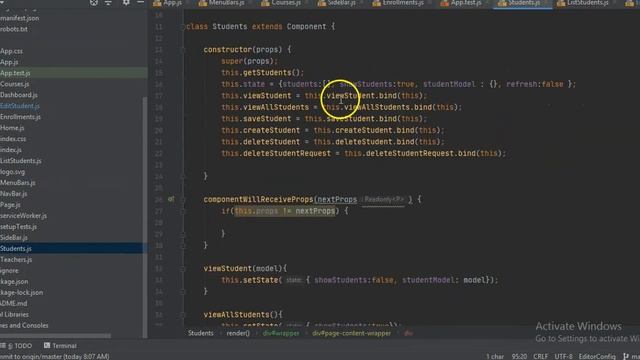Select Scratches and Consoles node

(x=24, y=325)
